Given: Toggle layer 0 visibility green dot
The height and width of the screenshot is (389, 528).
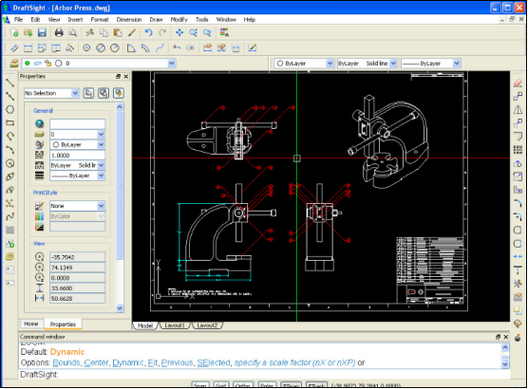Looking at the screenshot, I should tap(27, 63).
